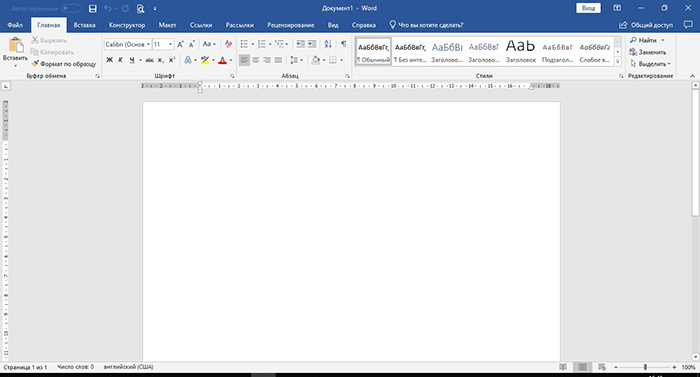The image size is (700, 377).
Task: Open Calibri font name dropdown
Action: 148,44
